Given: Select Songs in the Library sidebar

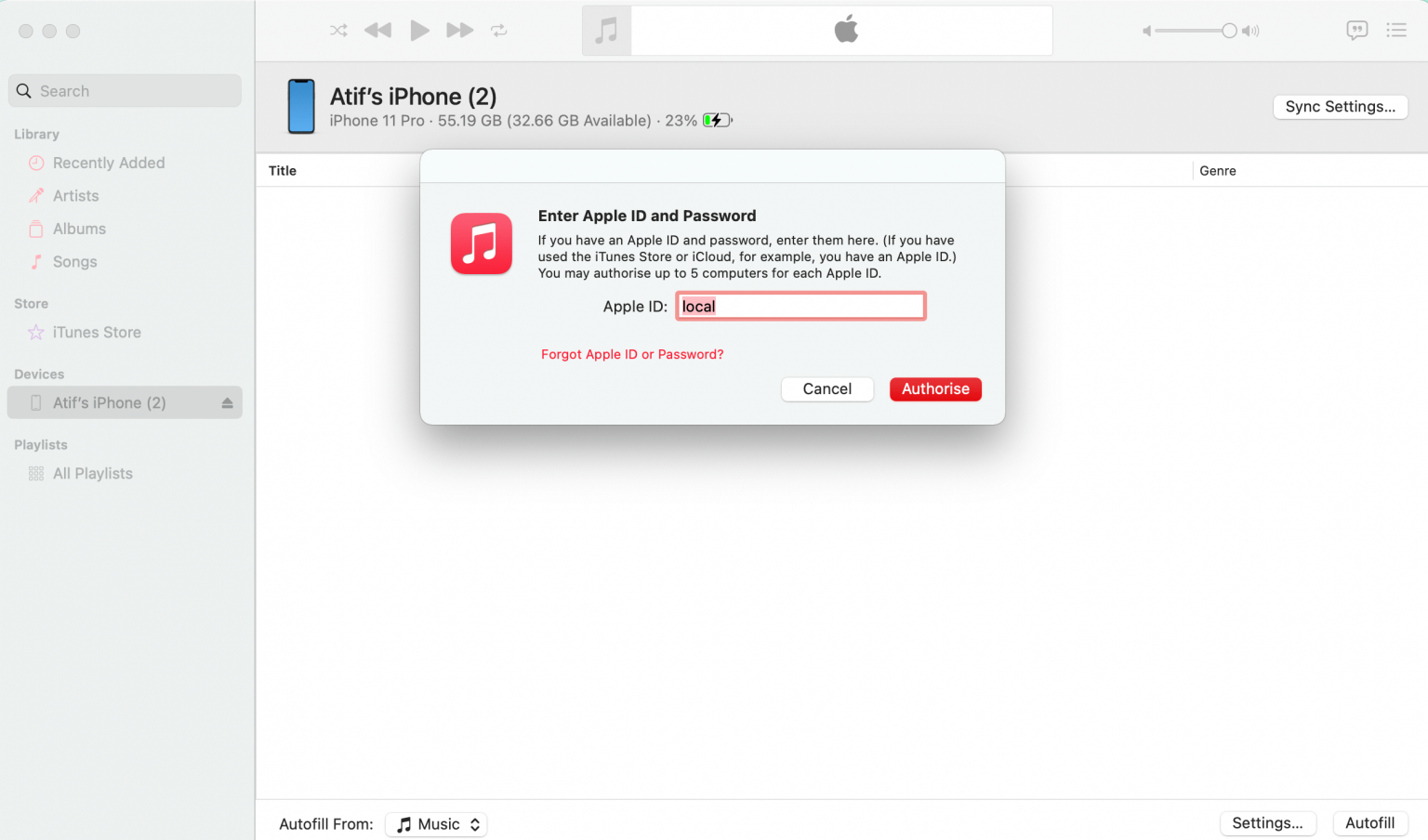Looking at the screenshot, I should (x=73, y=262).
